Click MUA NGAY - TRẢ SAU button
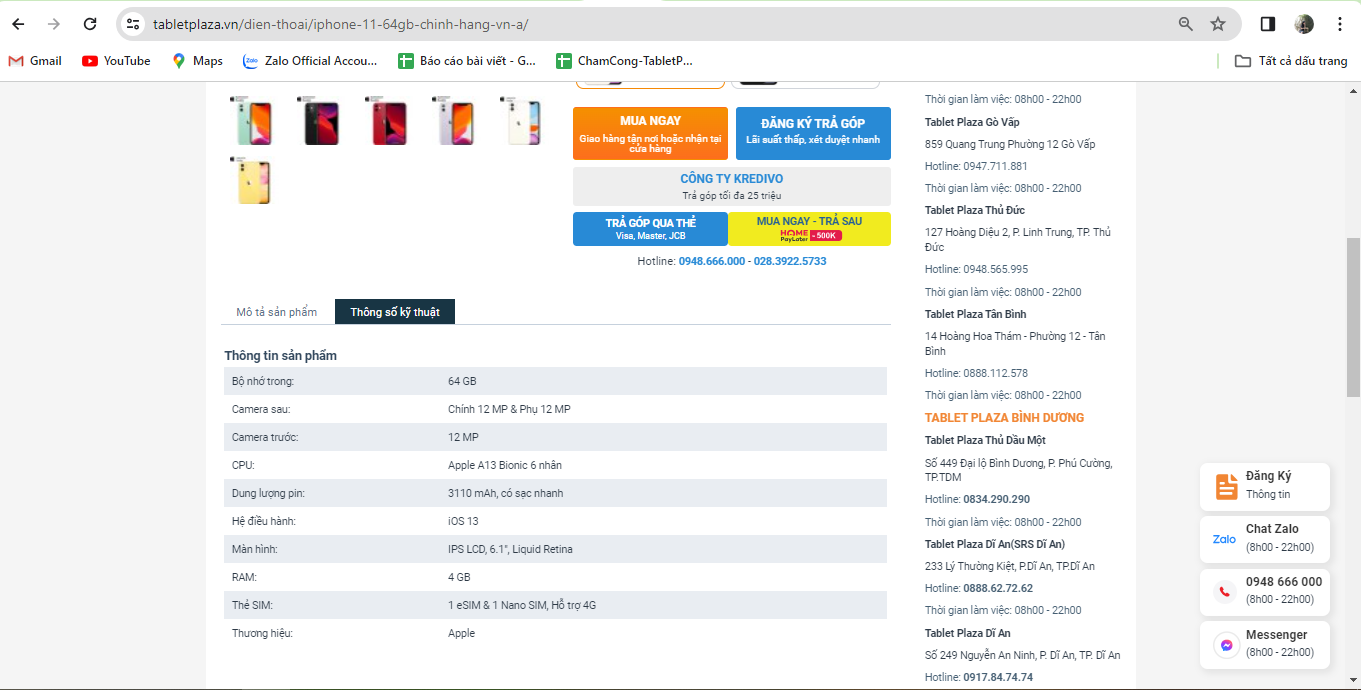Image resolution: width=1361 pixels, height=690 pixels. (x=809, y=229)
